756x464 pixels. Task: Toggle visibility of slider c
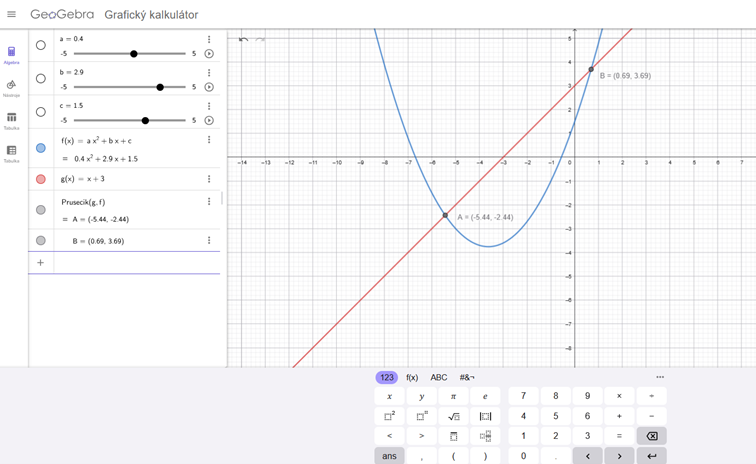click(x=40, y=112)
